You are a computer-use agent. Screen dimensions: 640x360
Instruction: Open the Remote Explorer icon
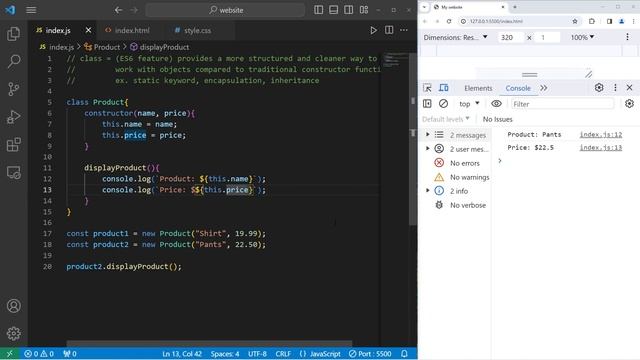[13, 172]
